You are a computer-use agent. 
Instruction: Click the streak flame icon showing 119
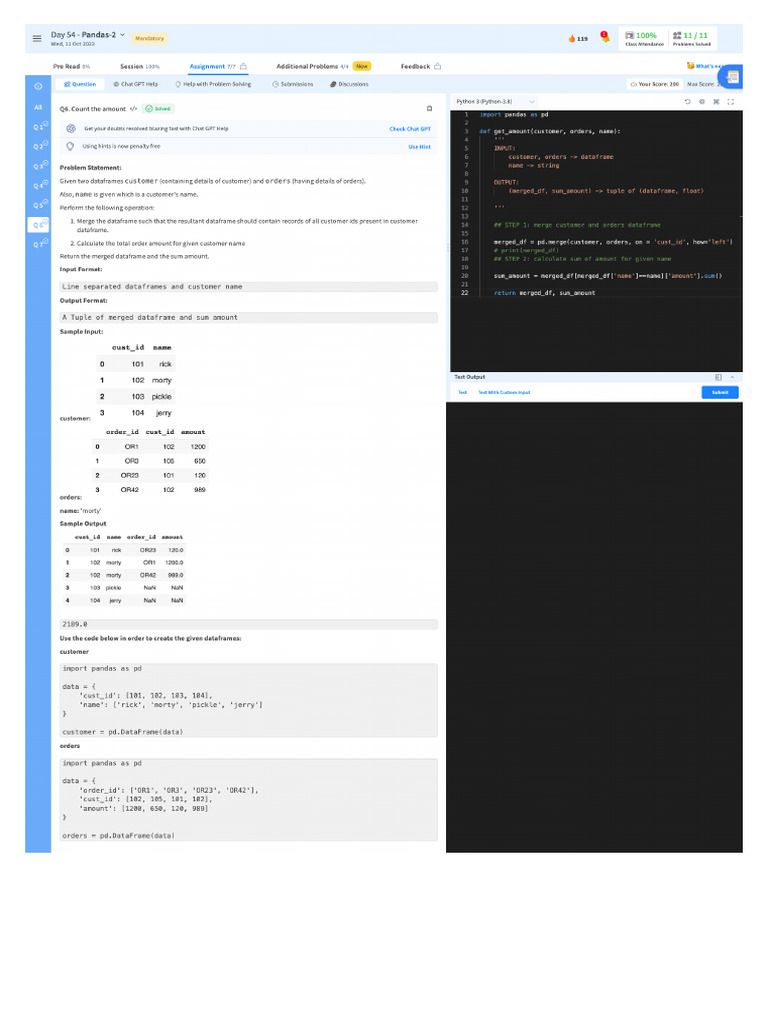(x=572, y=39)
